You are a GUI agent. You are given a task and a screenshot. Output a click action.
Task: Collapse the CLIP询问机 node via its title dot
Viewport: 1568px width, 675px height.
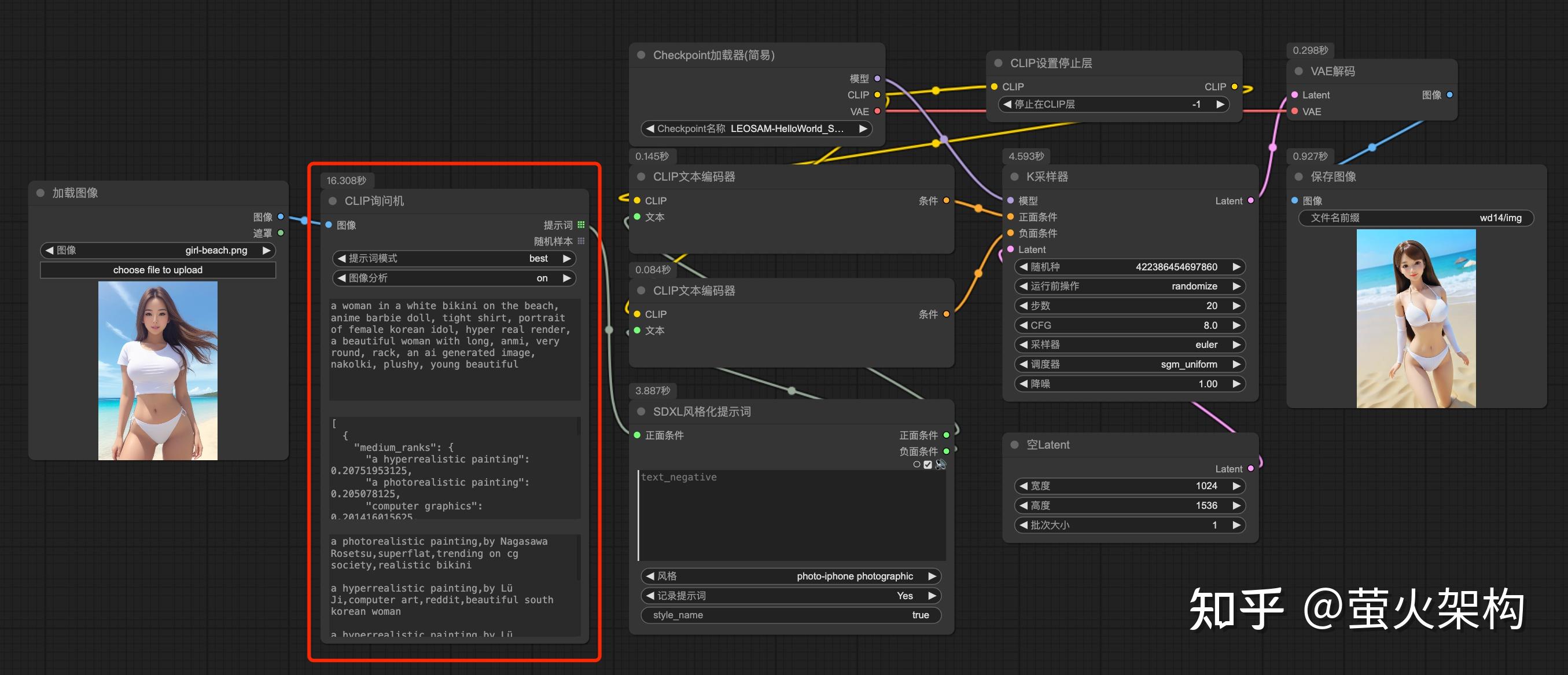(332, 201)
